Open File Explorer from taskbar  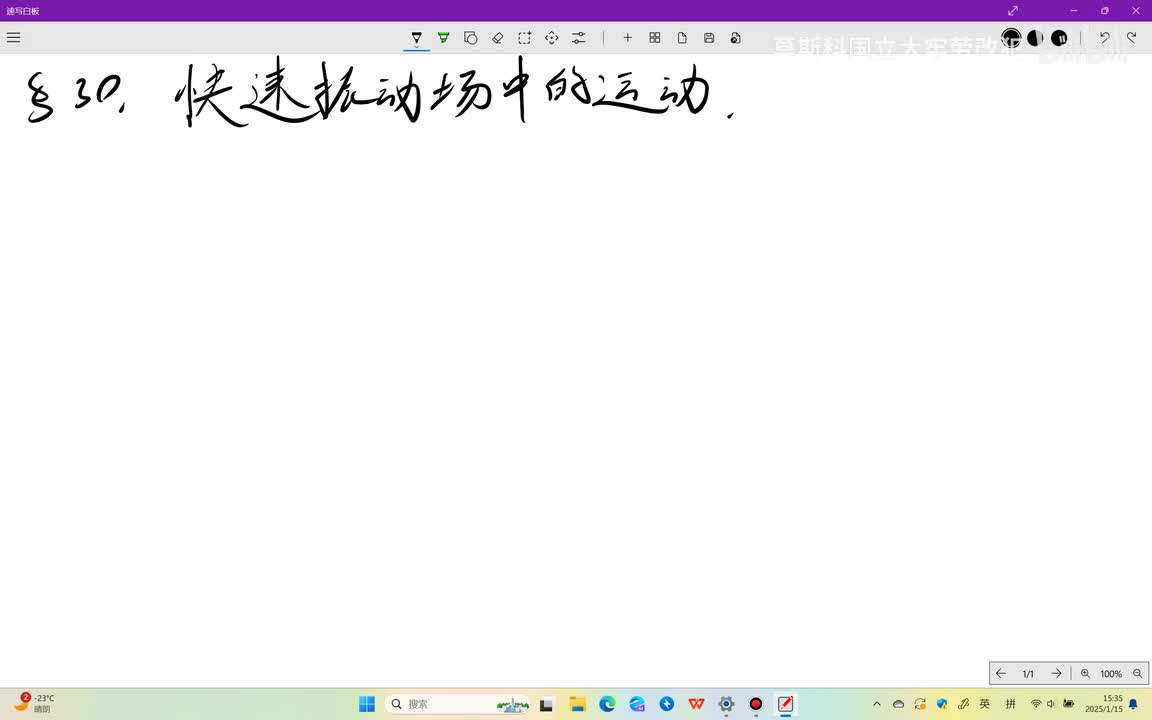coord(577,704)
